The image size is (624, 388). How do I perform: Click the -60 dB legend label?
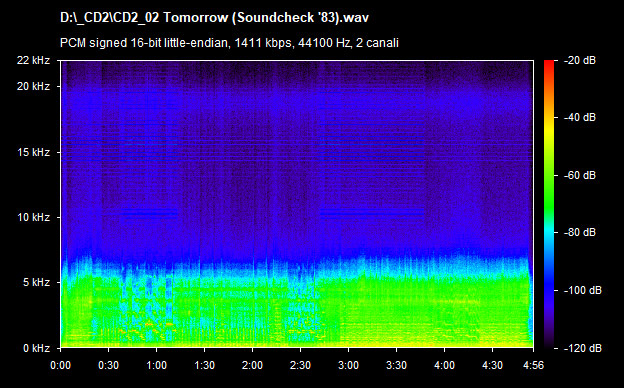(x=580, y=175)
